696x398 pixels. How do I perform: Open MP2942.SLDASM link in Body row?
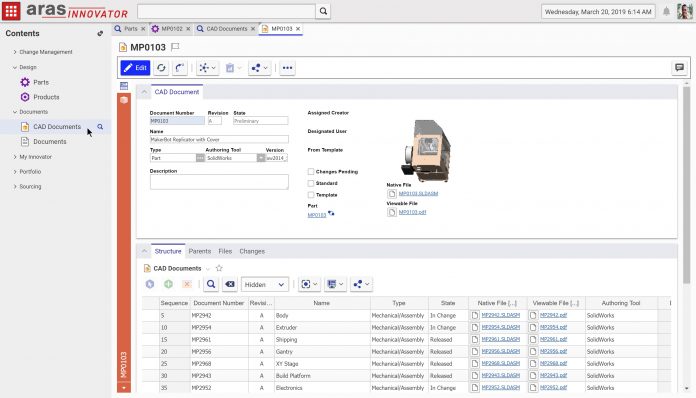click(x=501, y=315)
